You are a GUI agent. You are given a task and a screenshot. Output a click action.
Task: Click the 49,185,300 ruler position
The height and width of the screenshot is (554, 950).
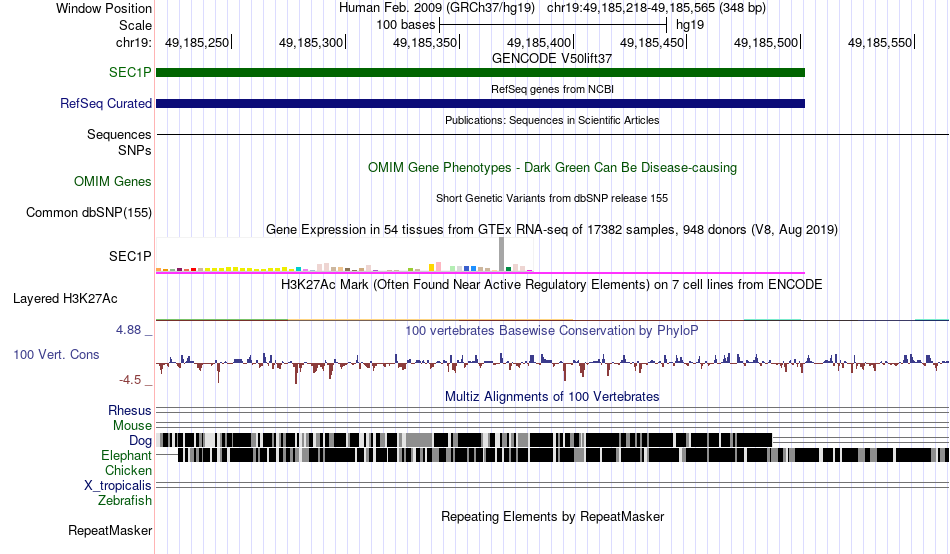pos(311,42)
